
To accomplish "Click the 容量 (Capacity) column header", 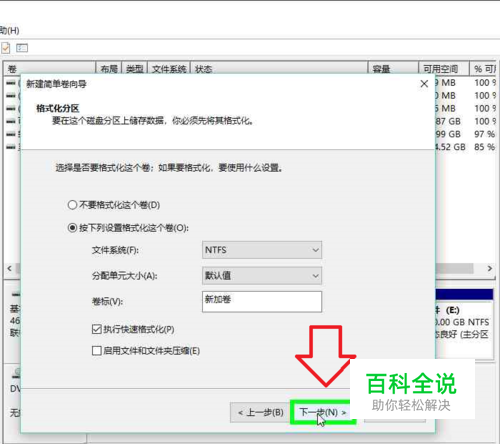I will [x=393, y=69].
